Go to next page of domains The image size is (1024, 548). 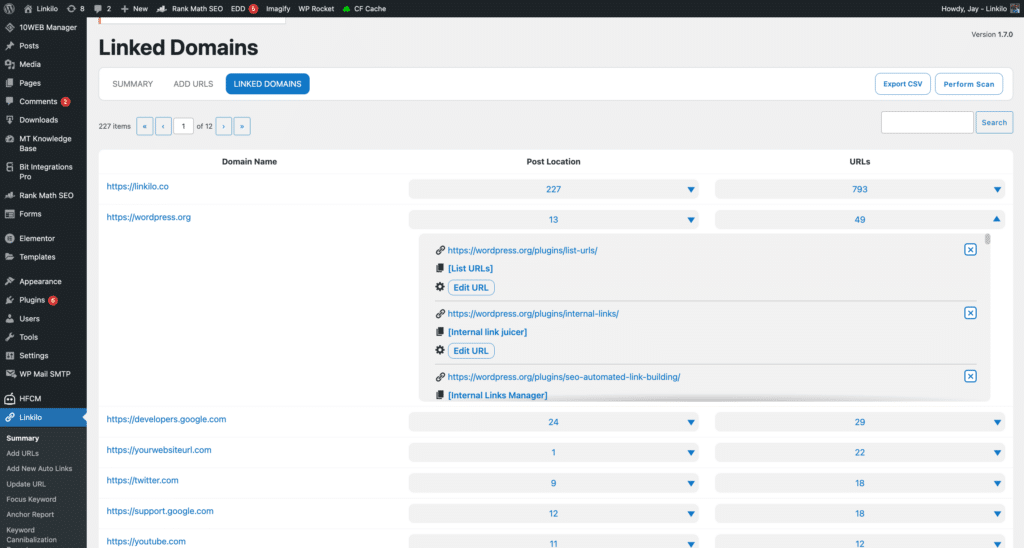[223, 126]
